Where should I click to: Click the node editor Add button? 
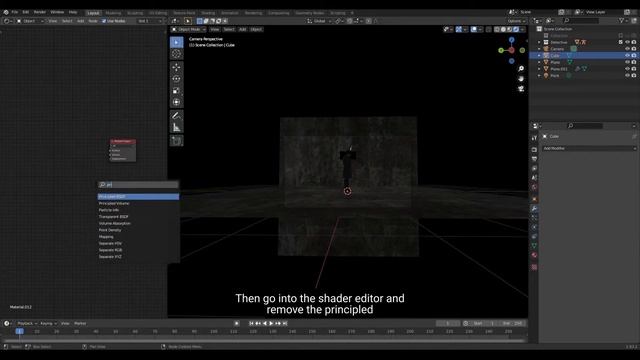click(80, 21)
